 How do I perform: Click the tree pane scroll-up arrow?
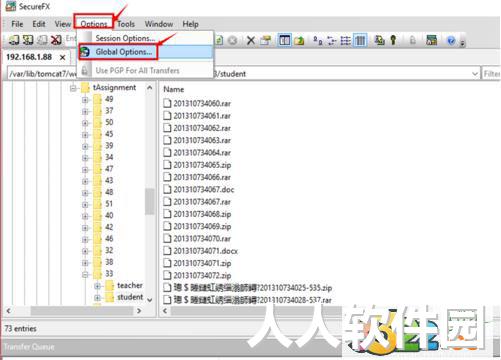point(150,88)
